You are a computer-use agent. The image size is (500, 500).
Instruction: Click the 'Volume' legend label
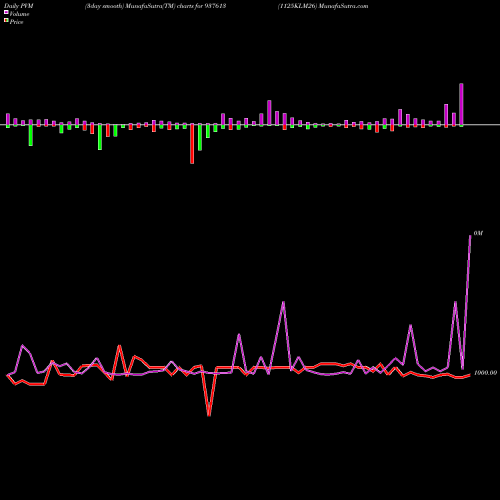19,14
